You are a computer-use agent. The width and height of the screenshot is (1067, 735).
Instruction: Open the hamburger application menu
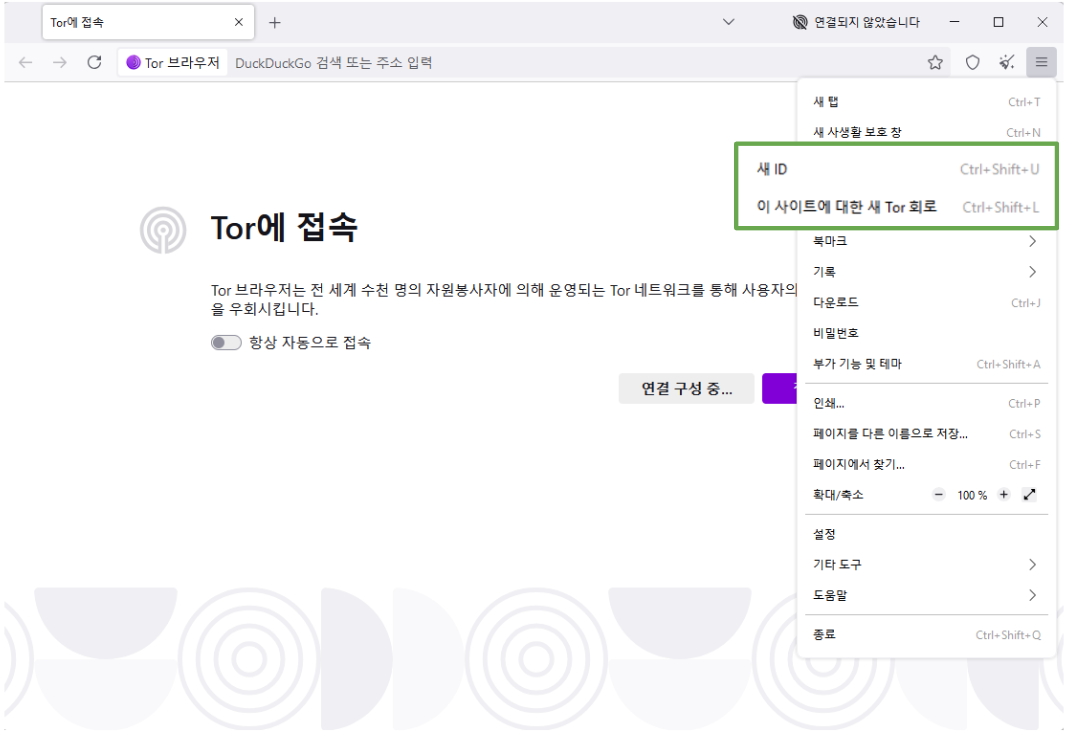coord(1041,61)
